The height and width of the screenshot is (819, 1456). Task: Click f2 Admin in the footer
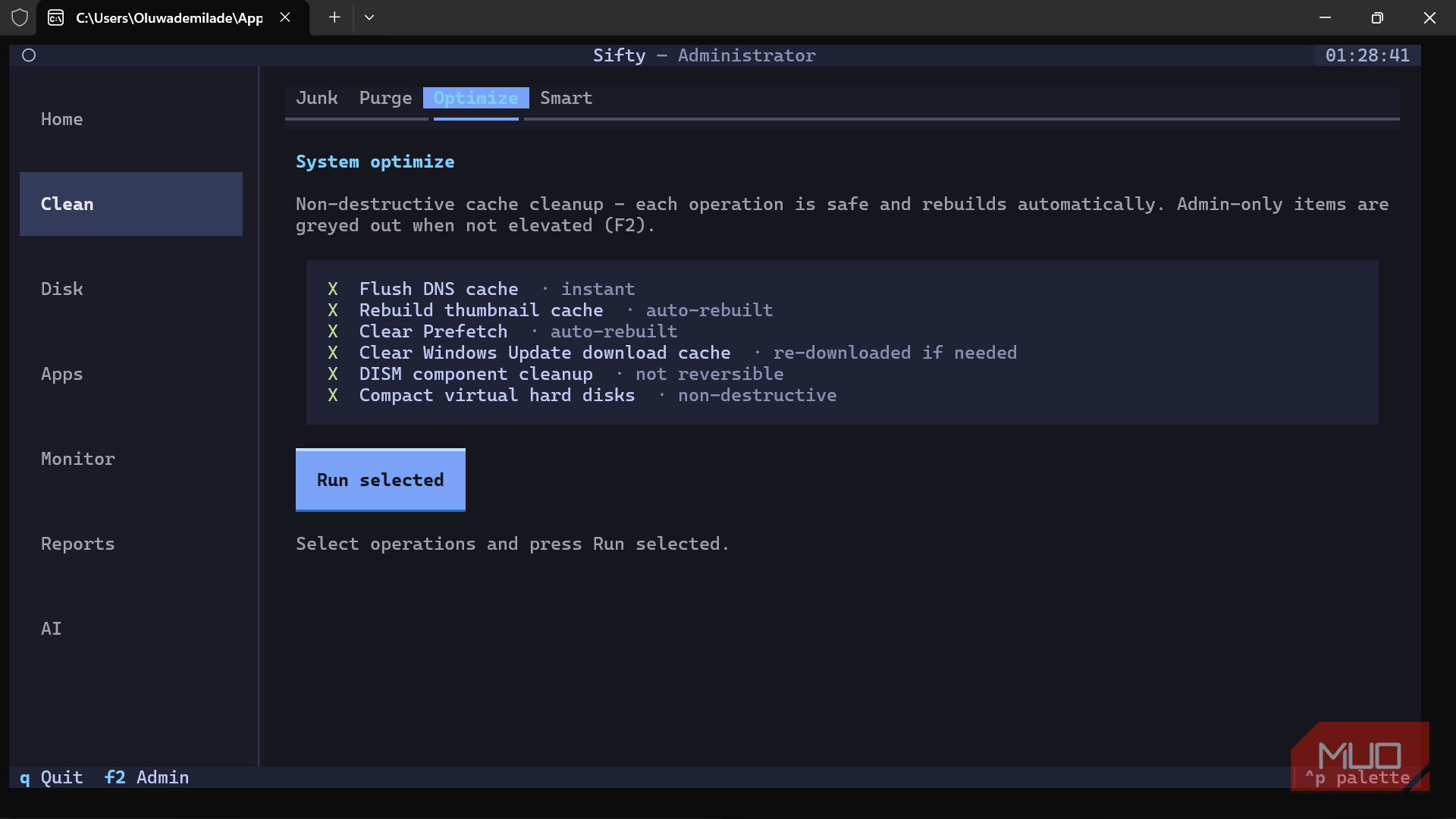147,777
